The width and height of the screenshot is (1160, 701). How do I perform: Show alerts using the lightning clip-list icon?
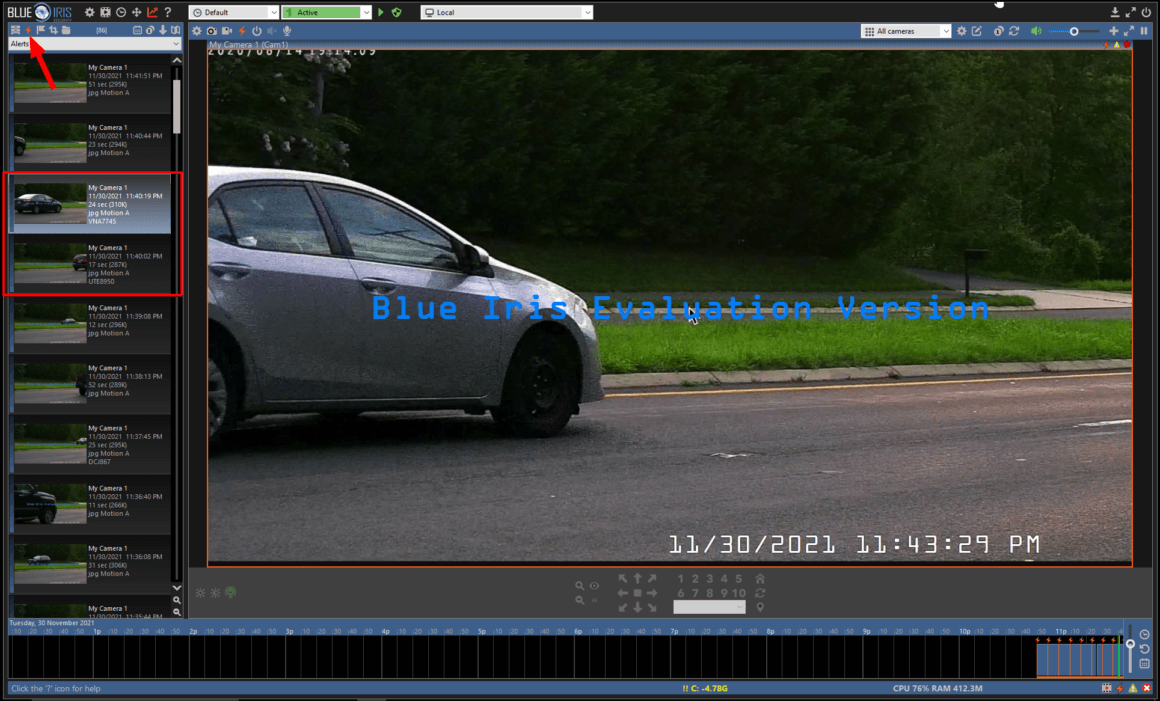click(29, 30)
